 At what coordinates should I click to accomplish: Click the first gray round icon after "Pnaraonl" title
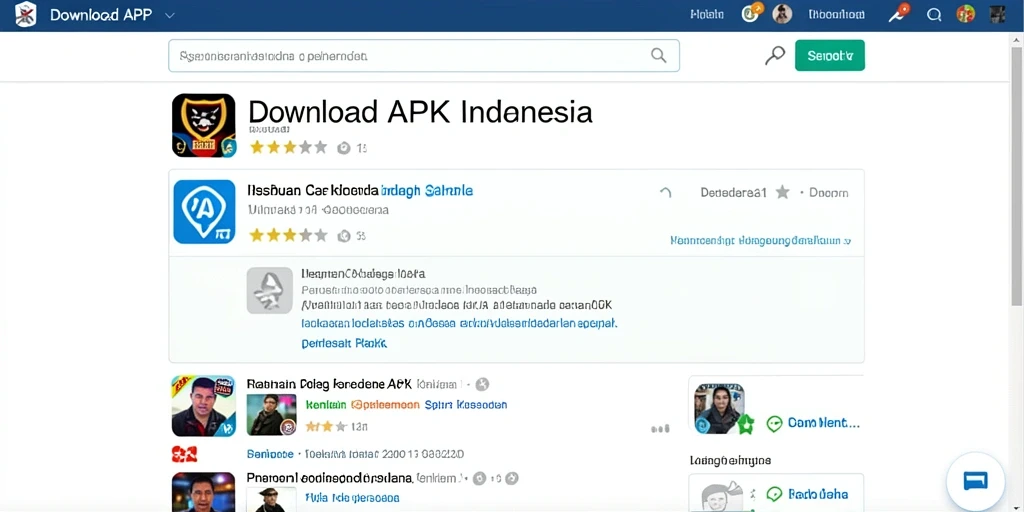(x=479, y=478)
